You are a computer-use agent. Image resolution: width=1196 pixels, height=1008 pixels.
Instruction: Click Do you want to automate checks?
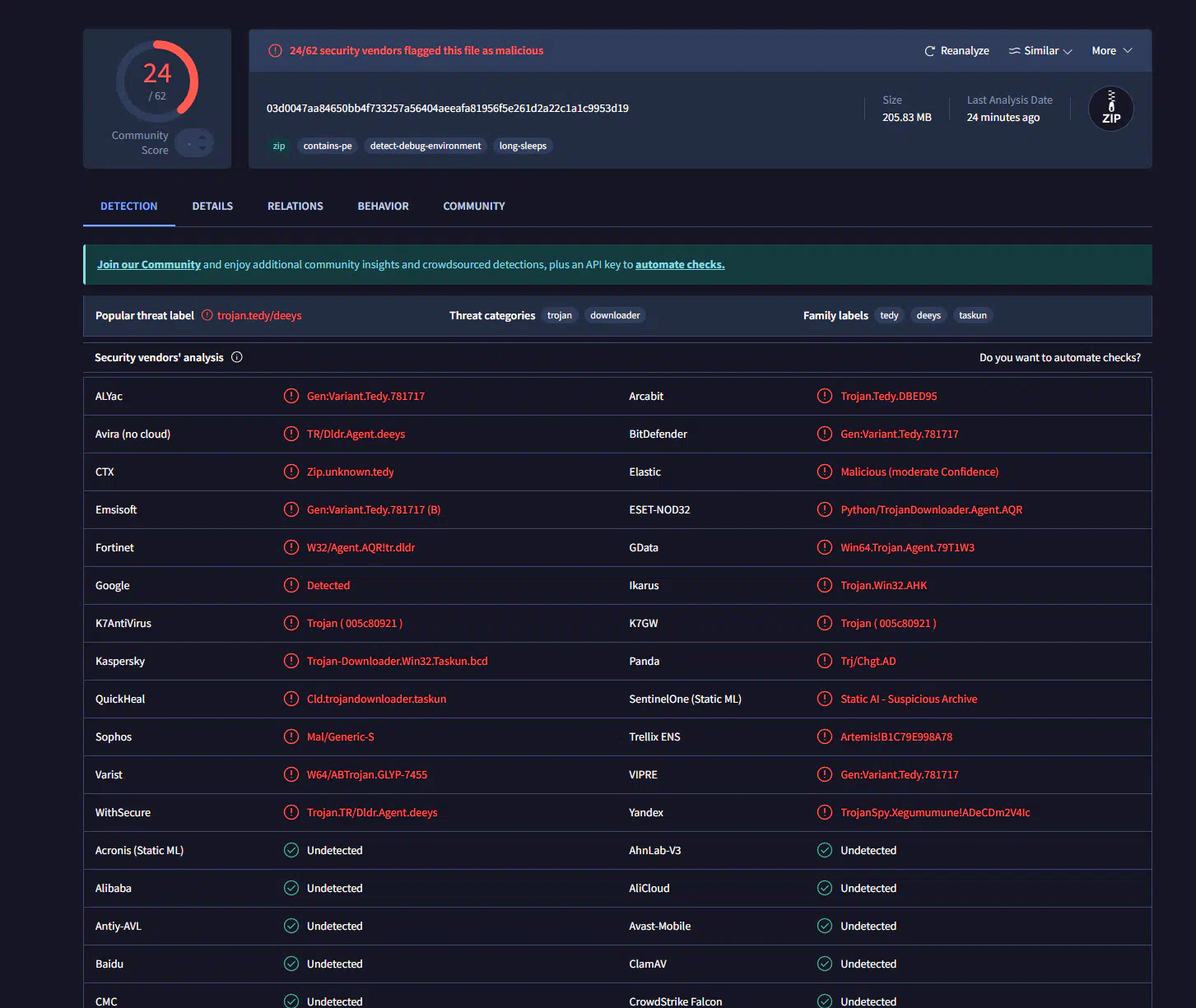1060,358
